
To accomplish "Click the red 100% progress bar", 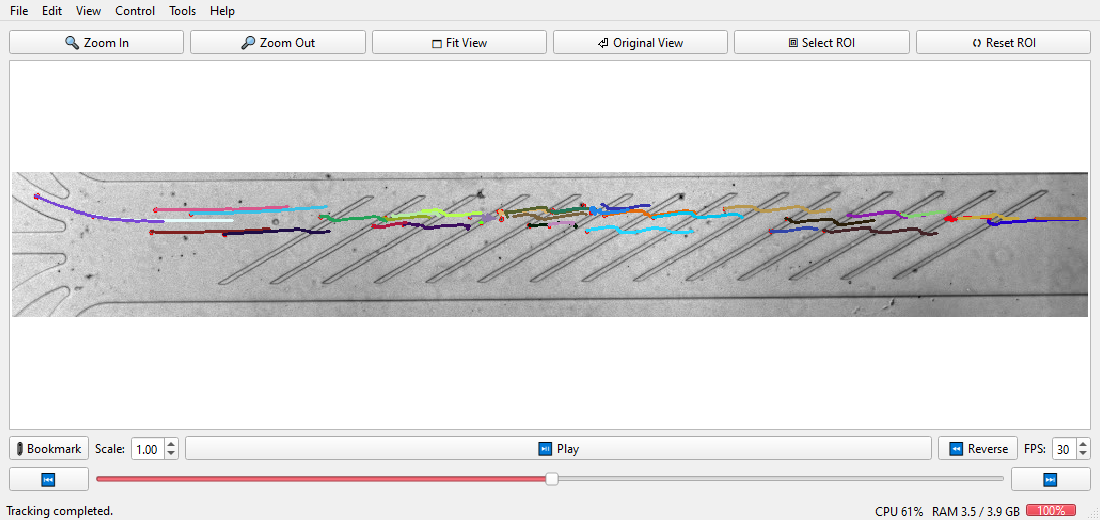I will pos(1051,511).
